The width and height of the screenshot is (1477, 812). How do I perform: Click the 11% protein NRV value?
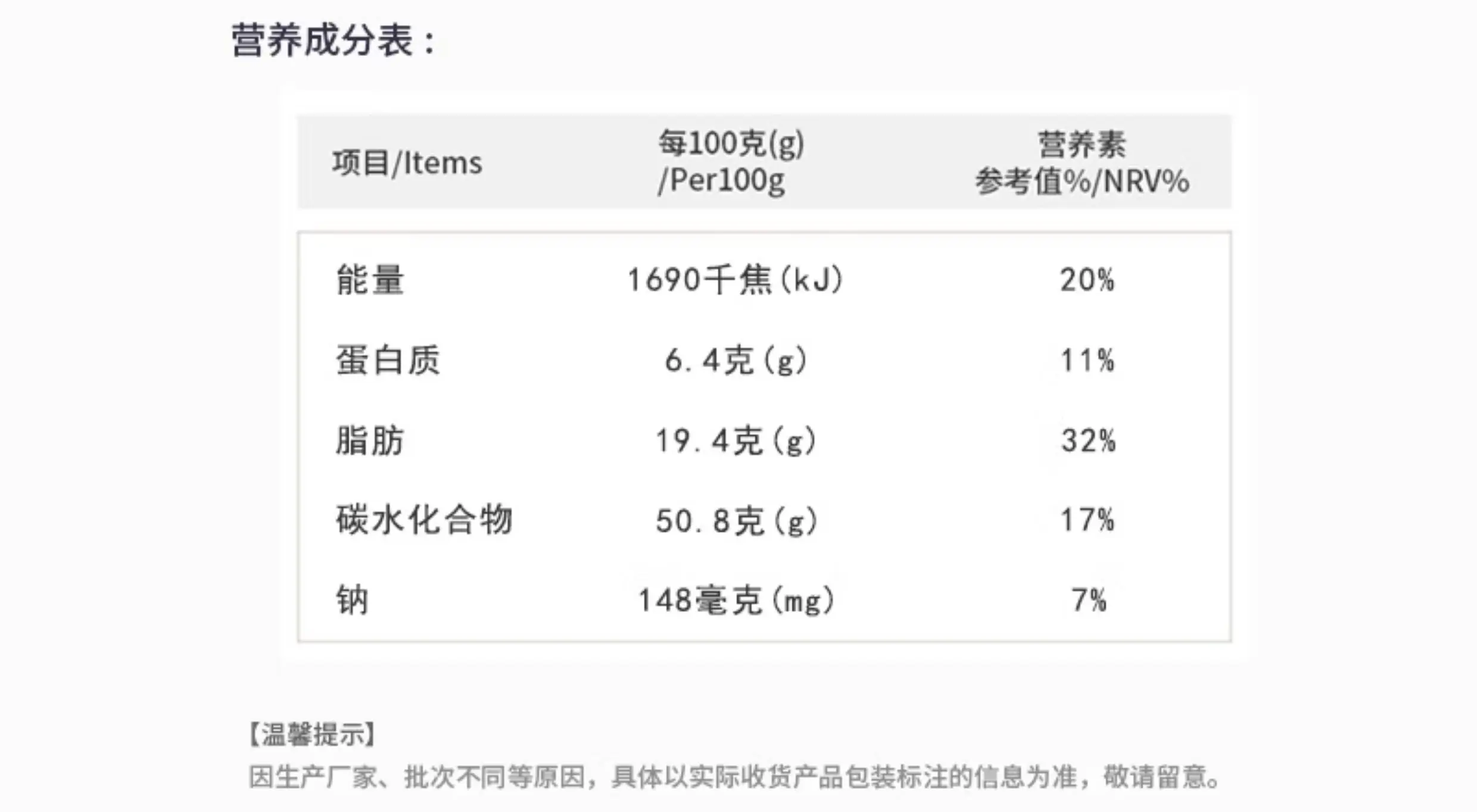1087,360
